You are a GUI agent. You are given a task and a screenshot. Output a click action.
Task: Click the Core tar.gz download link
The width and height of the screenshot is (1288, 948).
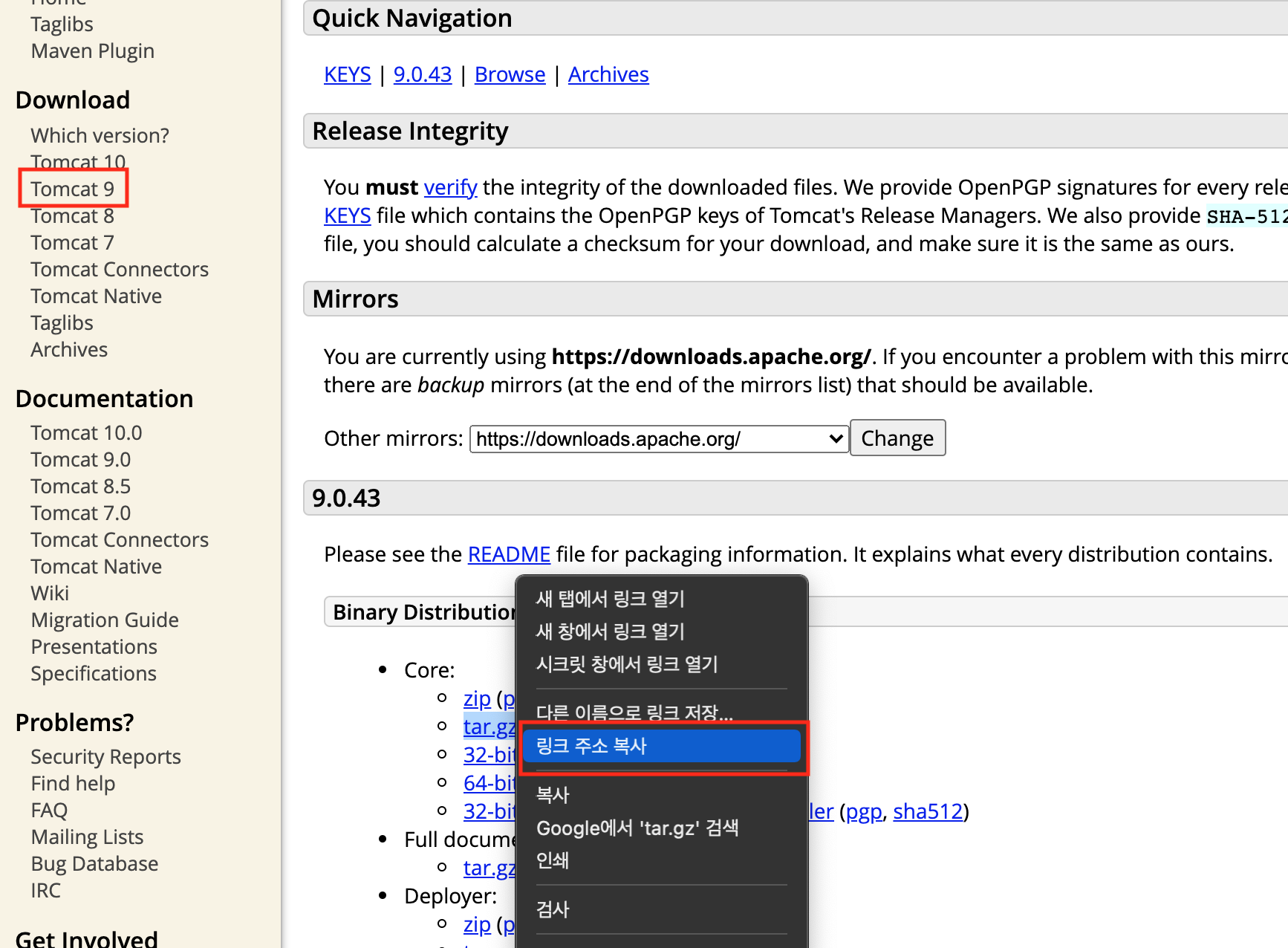pyautogui.click(x=489, y=727)
